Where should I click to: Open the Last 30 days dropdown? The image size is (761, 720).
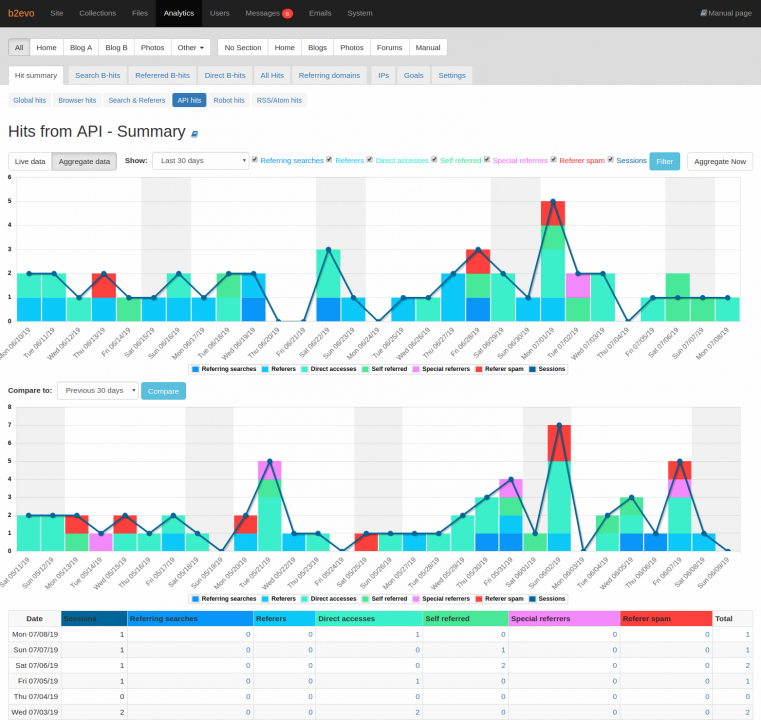click(x=200, y=161)
